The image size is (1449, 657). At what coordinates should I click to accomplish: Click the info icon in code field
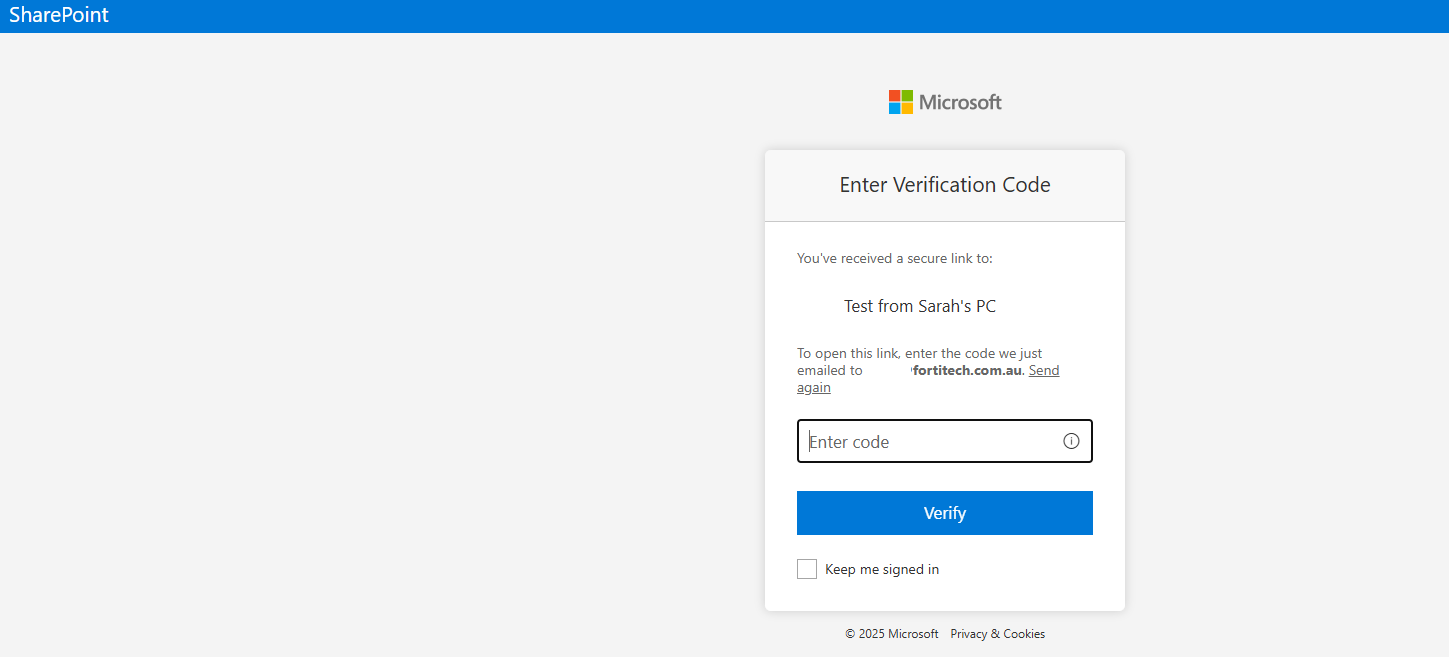coord(1071,441)
